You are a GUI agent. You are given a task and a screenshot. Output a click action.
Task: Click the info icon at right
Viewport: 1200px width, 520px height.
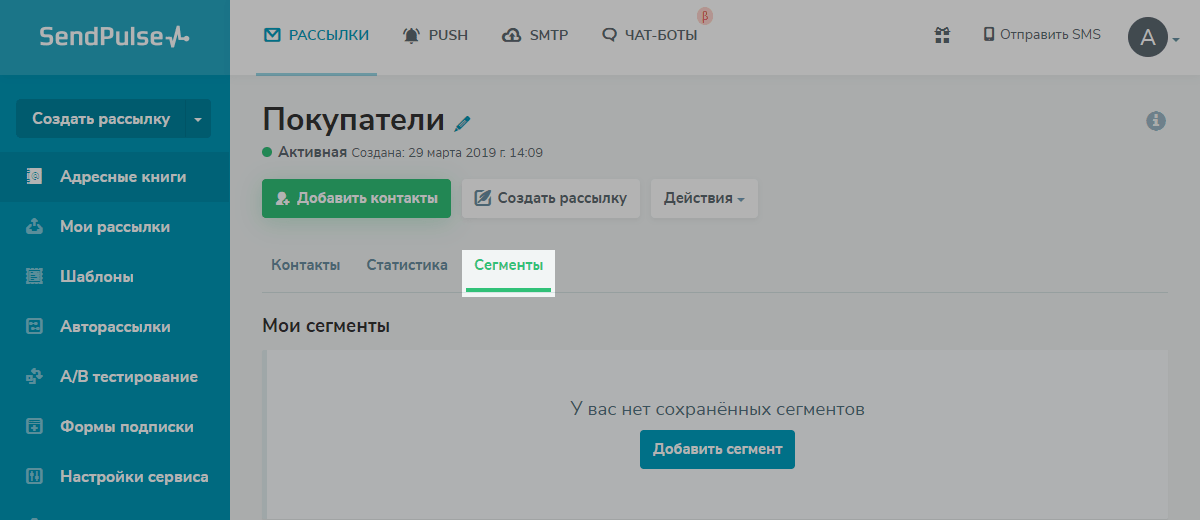[x=1156, y=121]
